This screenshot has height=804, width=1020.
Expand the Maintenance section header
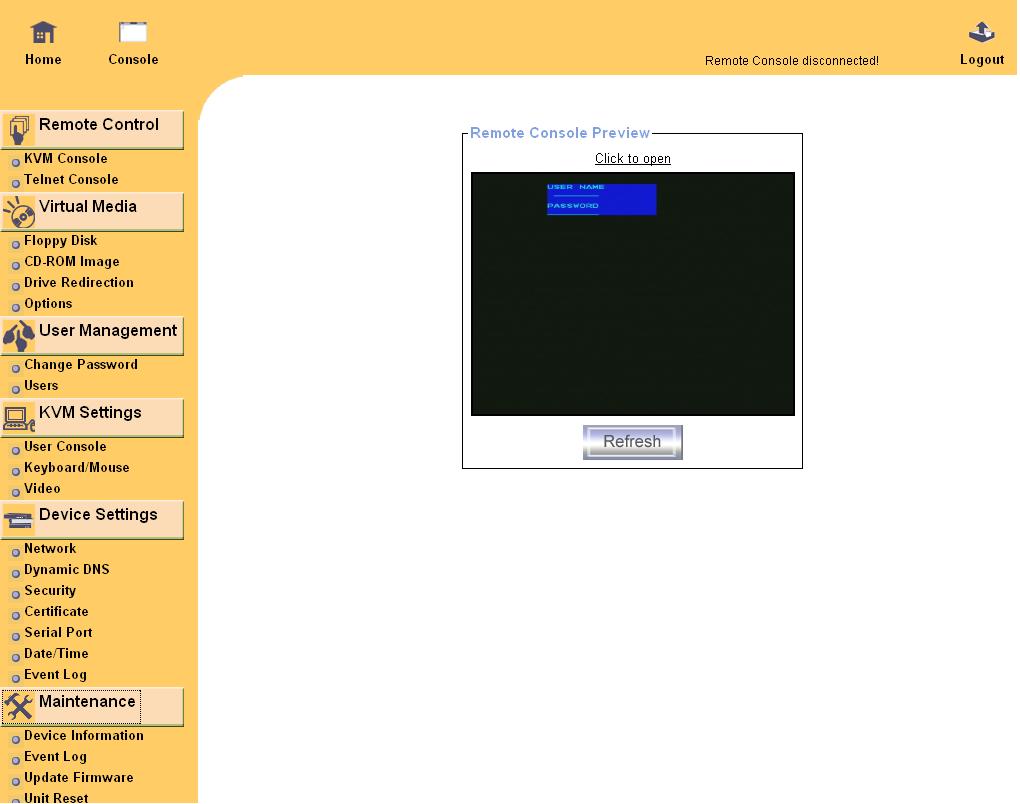(x=87, y=702)
